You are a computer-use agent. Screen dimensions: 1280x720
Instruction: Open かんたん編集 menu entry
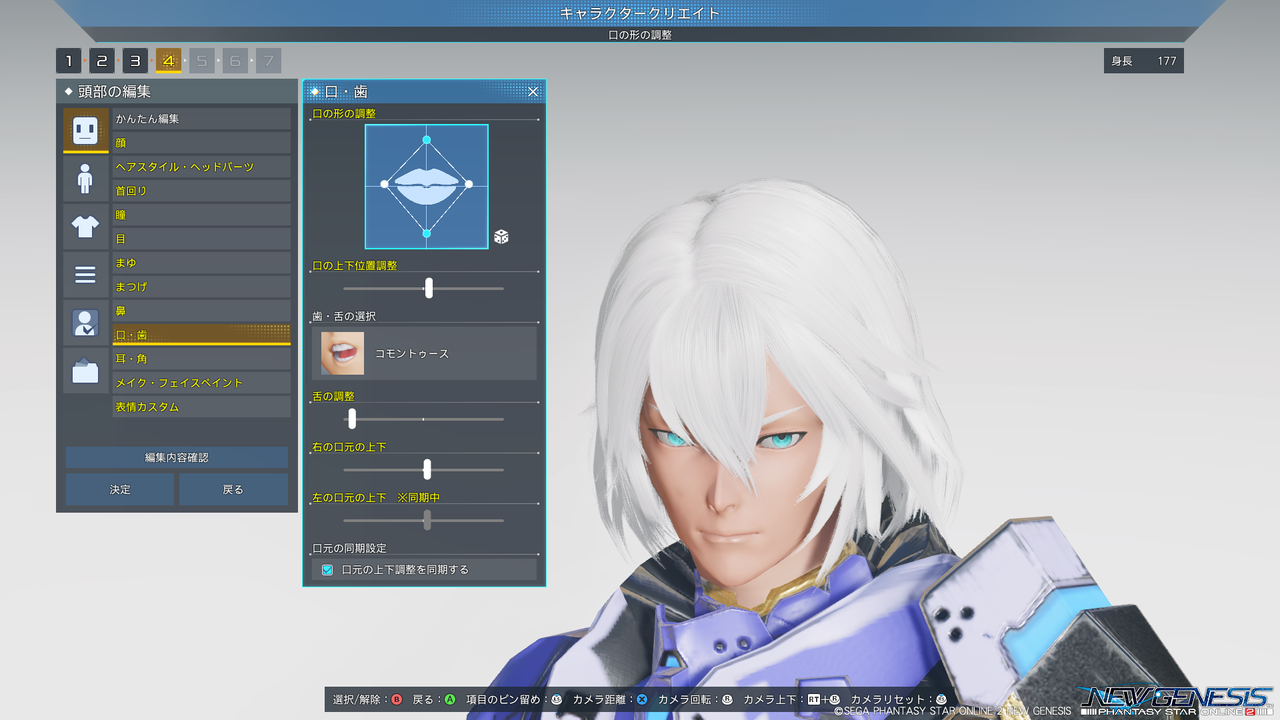click(x=202, y=119)
